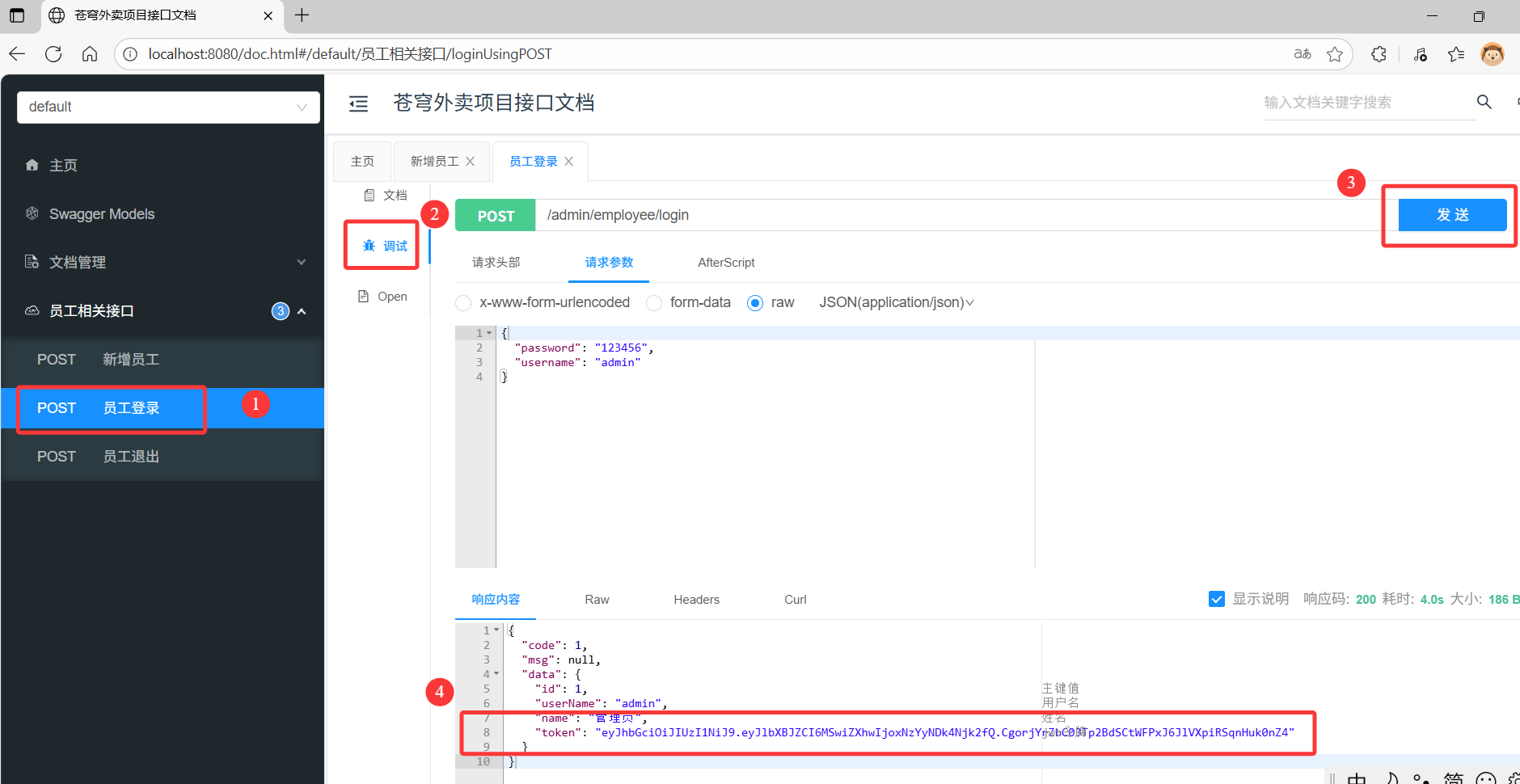The width and height of the screenshot is (1520, 784).
Task: Open browser profile avatar
Action: click(x=1493, y=54)
